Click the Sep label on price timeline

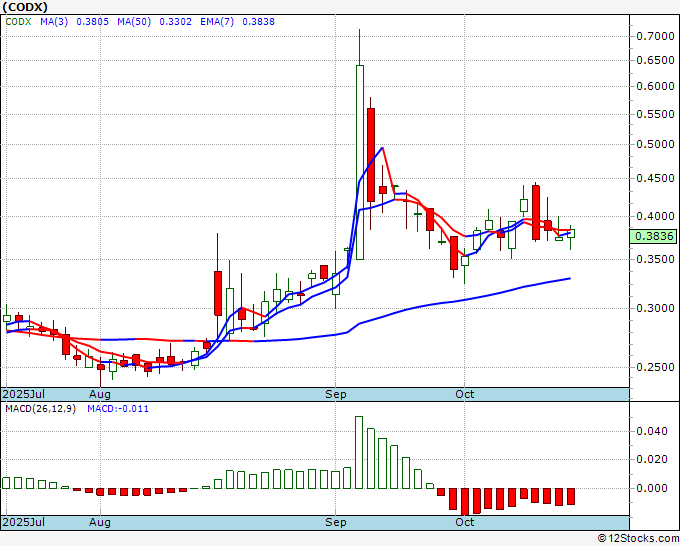(336, 394)
